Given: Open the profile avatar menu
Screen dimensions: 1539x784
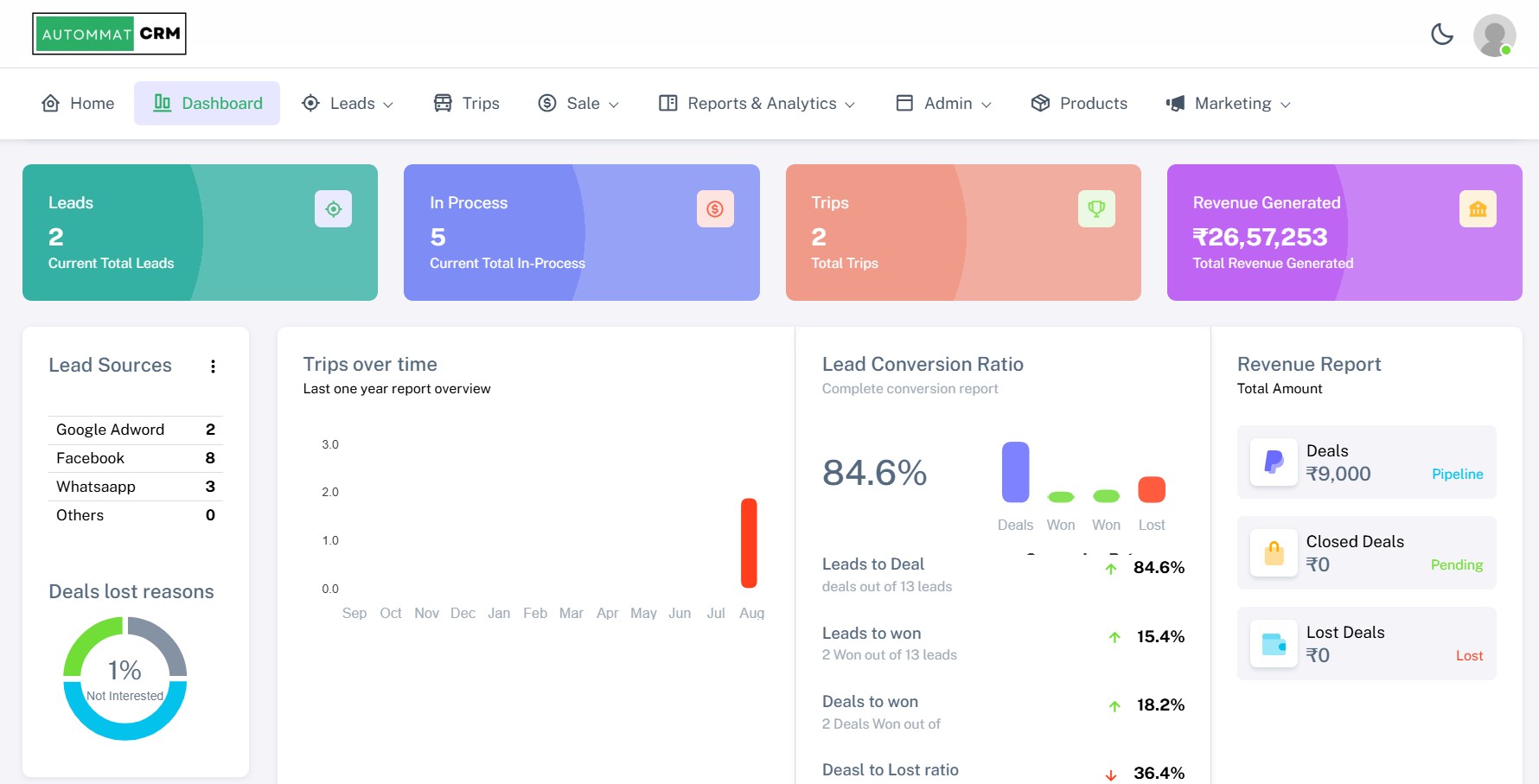Looking at the screenshot, I should (1494, 35).
